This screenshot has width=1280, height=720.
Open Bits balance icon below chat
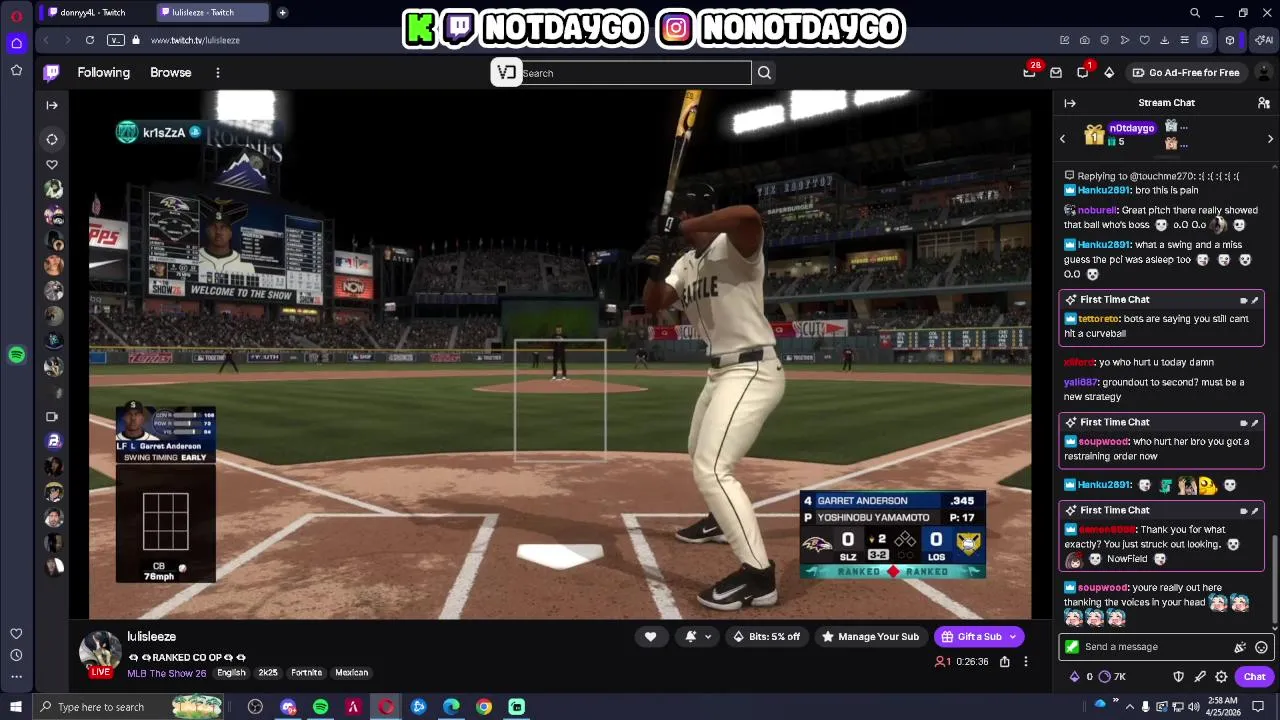[x=1075, y=677]
